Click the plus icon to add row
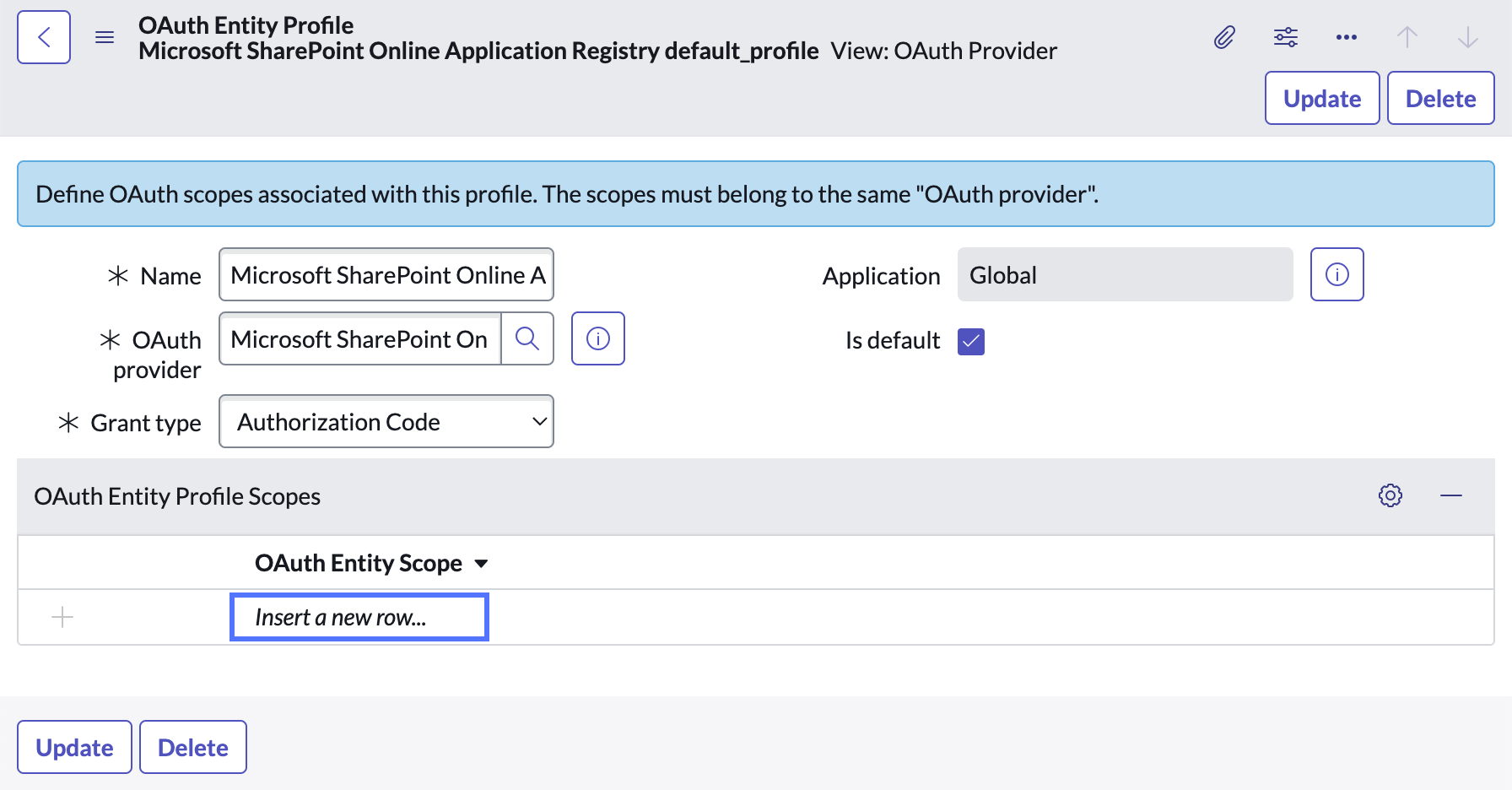1512x790 pixels. [x=62, y=617]
